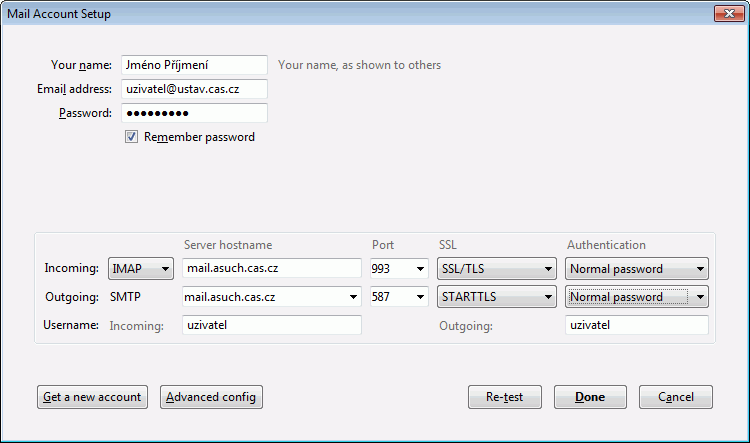Open Advanced config
This screenshot has height=443, width=750.
click(211, 397)
